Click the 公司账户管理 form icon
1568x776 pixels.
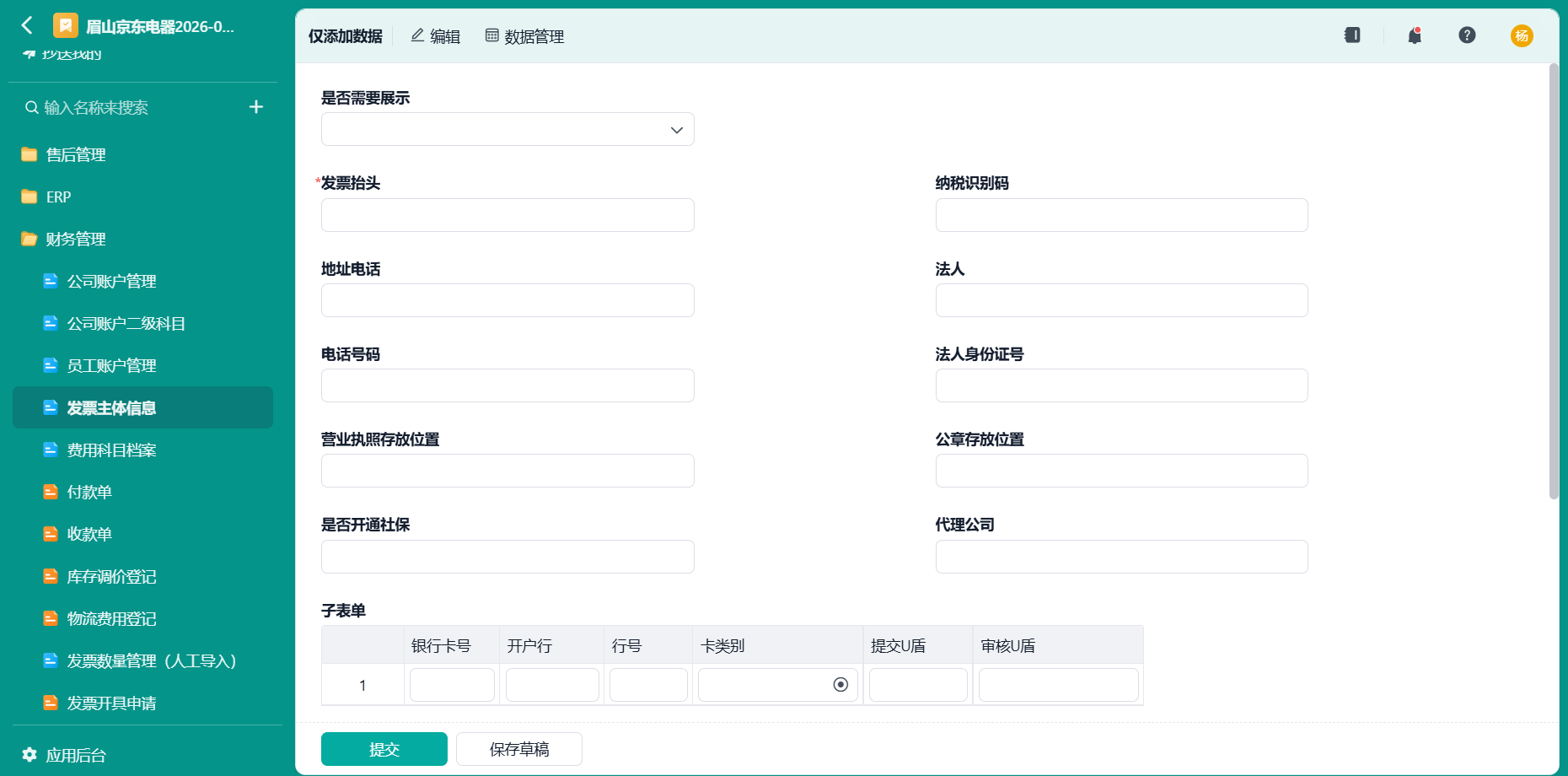click(x=51, y=281)
